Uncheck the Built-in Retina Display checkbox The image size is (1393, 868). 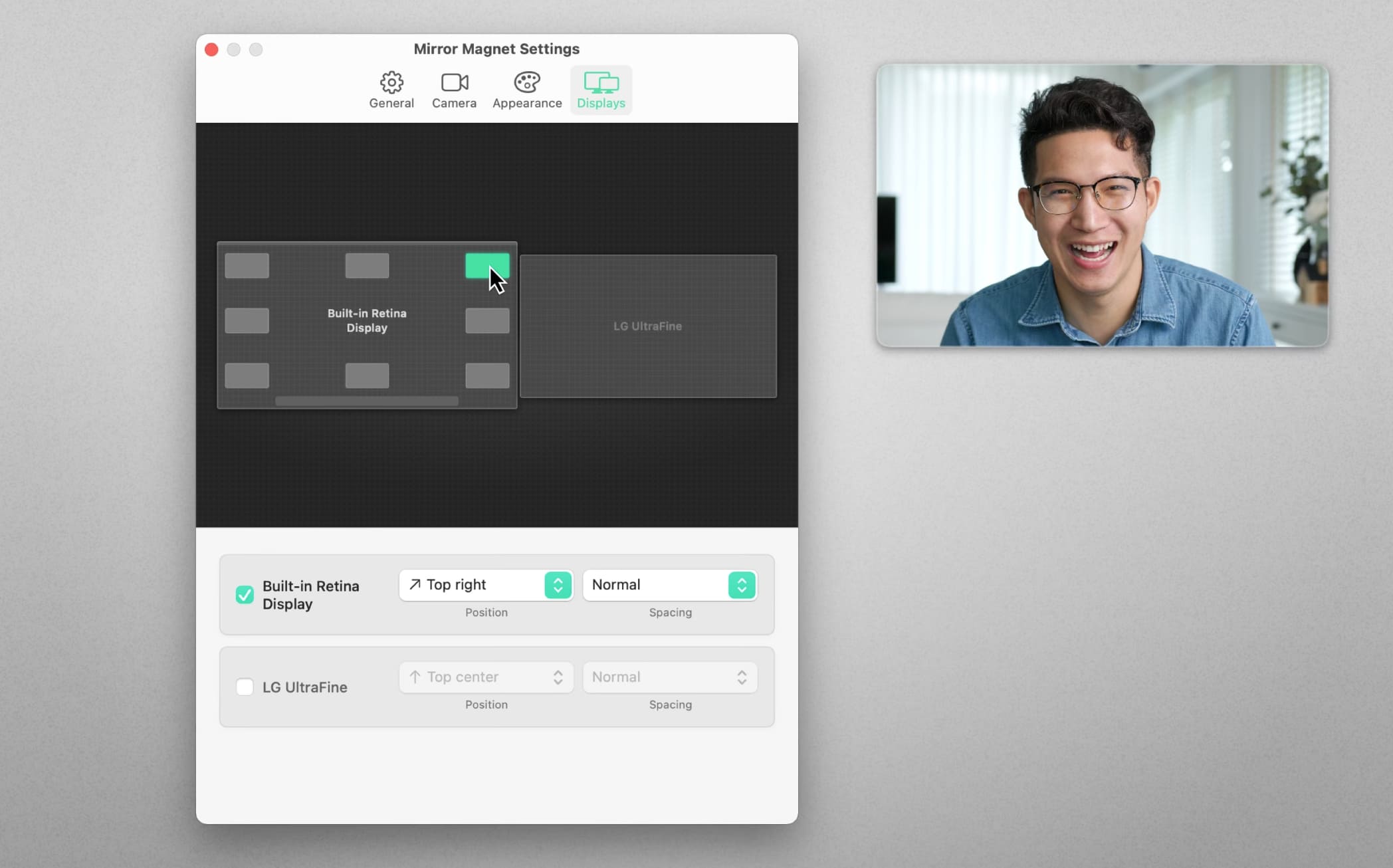245,594
